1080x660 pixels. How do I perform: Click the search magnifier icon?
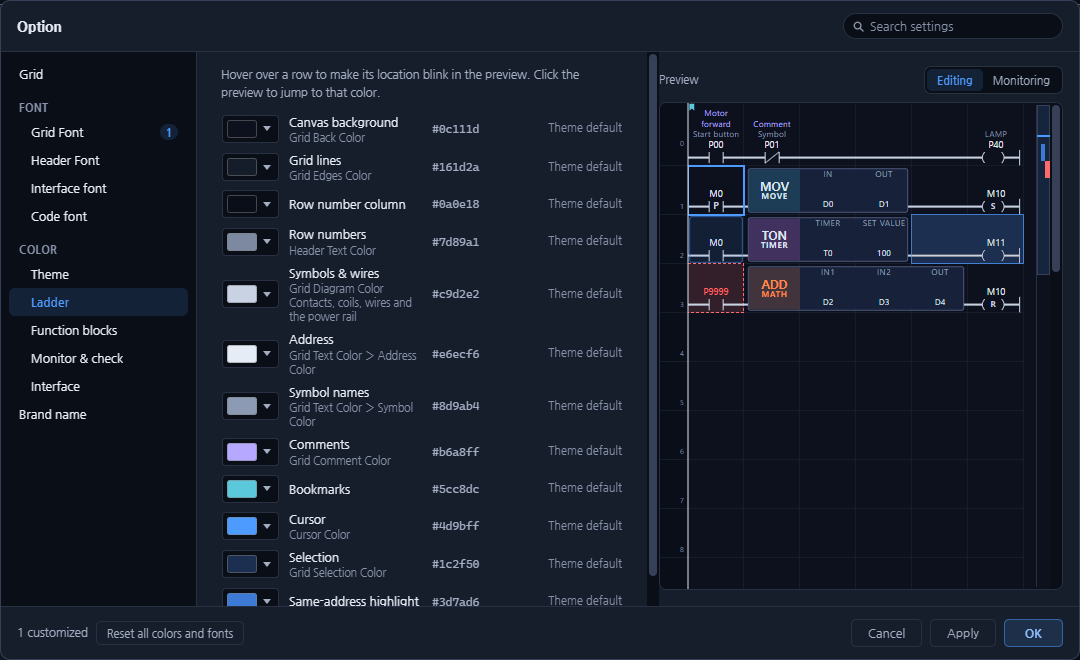[x=858, y=27]
